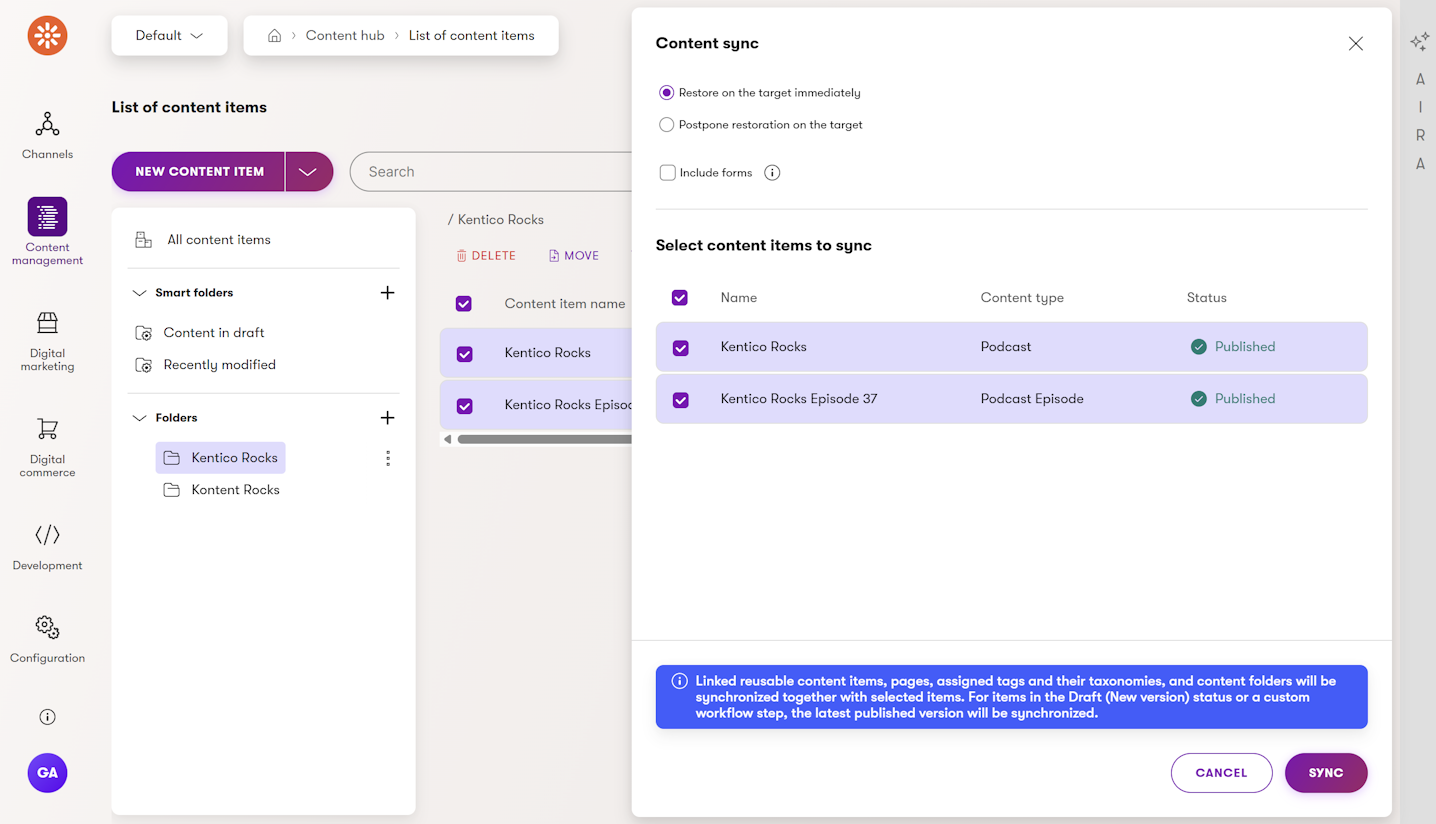Toggle select-all checkbox in content list

pyautogui.click(x=464, y=304)
